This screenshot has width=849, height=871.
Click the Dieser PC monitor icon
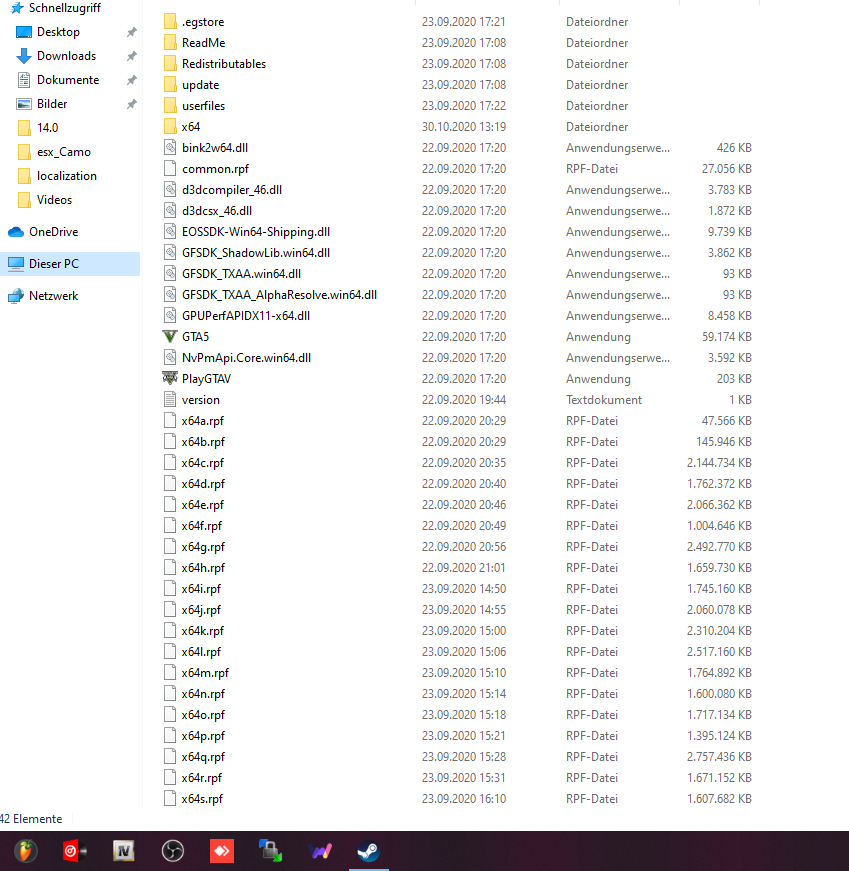(x=16, y=263)
